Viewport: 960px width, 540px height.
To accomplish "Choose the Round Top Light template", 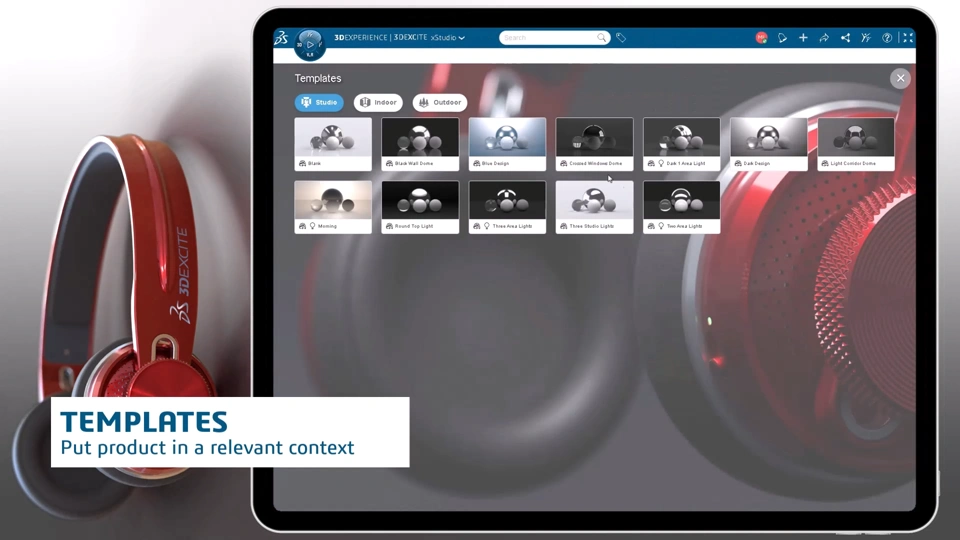I will 420,207.
